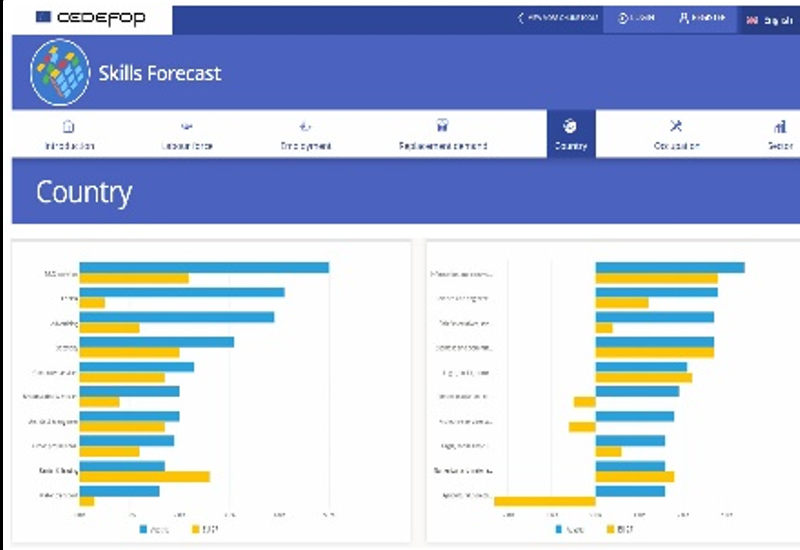Viewport: 800px width, 550px height.
Task: Click the Login icon in top bar
Action: point(622,18)
